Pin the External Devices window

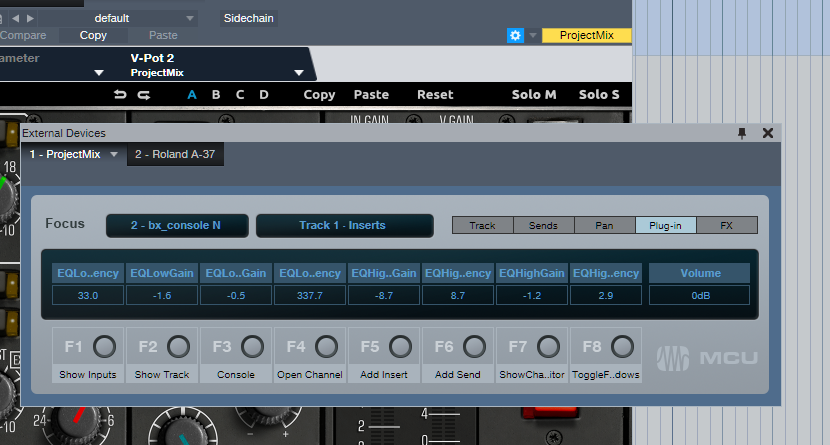[742, 133]
